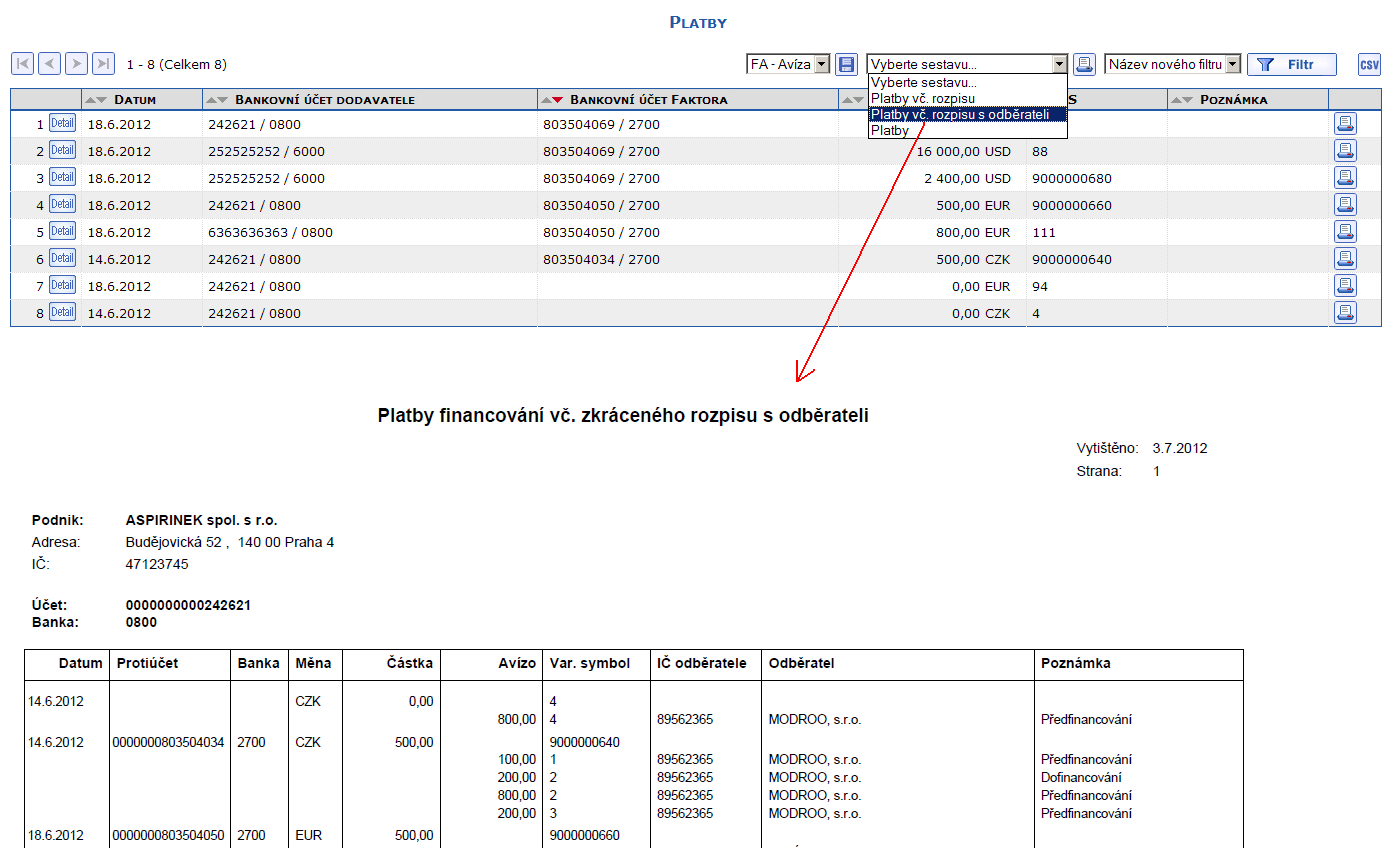Click counter-account 0000000803504034 in the report
1400x848 pixels.
coord(169,742)
